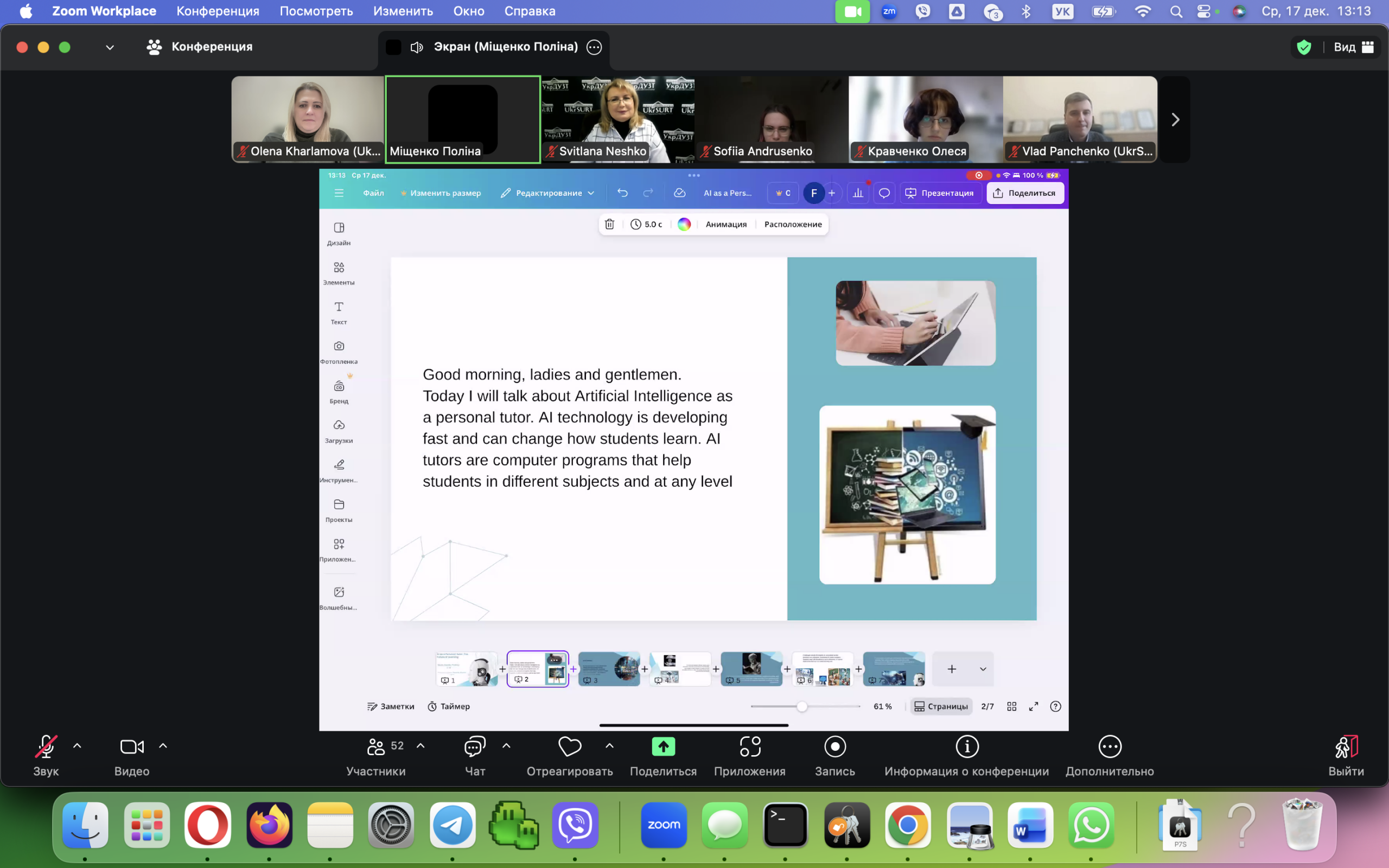Start recording with Record button
The image size is (1389, 868).
pos(834,746)
